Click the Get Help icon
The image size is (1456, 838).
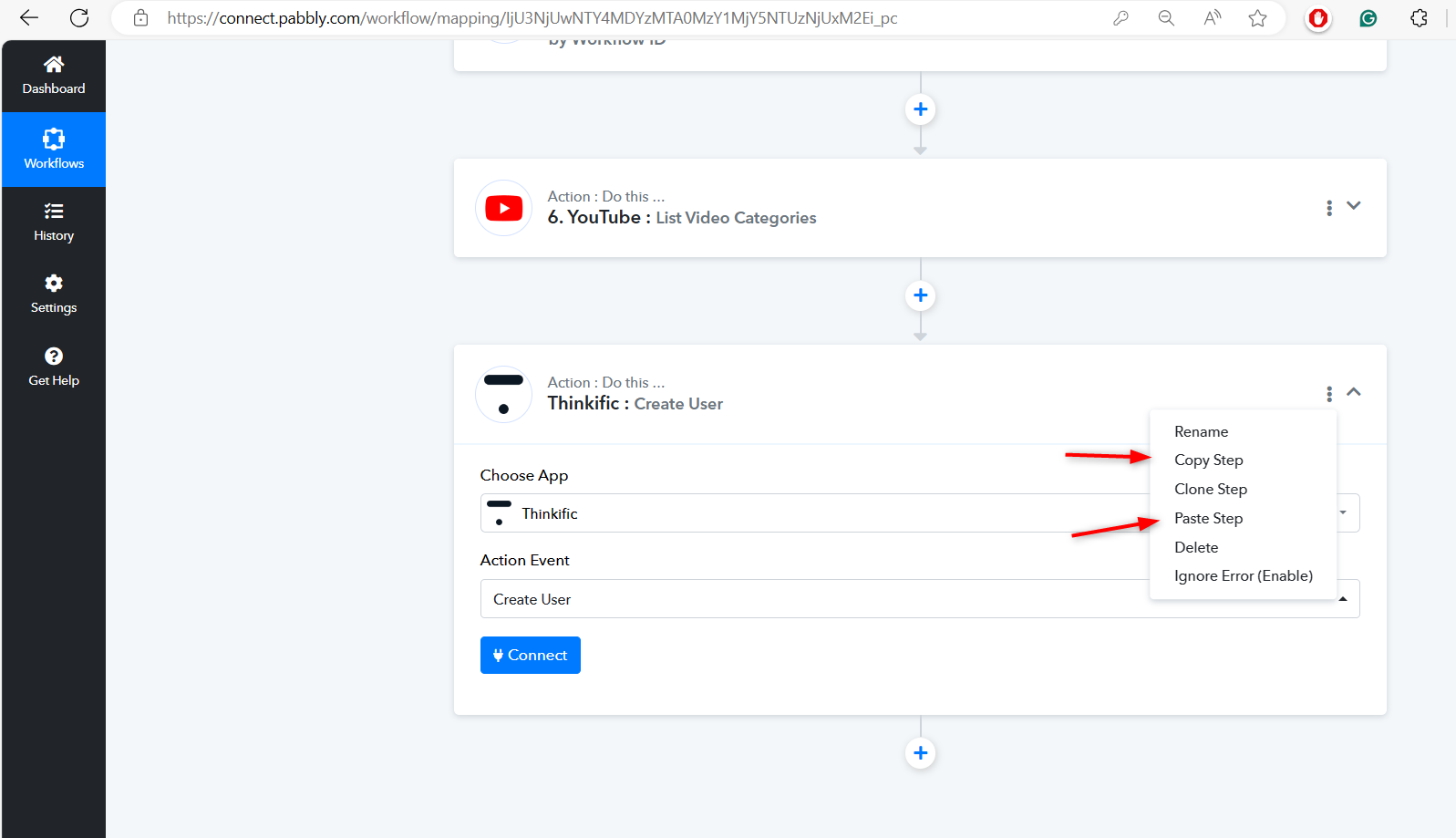point(54,357)
